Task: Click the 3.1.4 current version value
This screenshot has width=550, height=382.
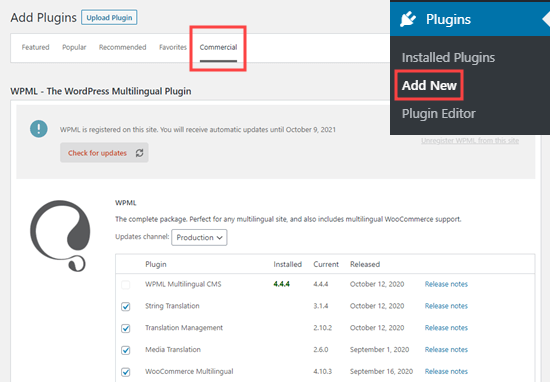Action: 321,306
